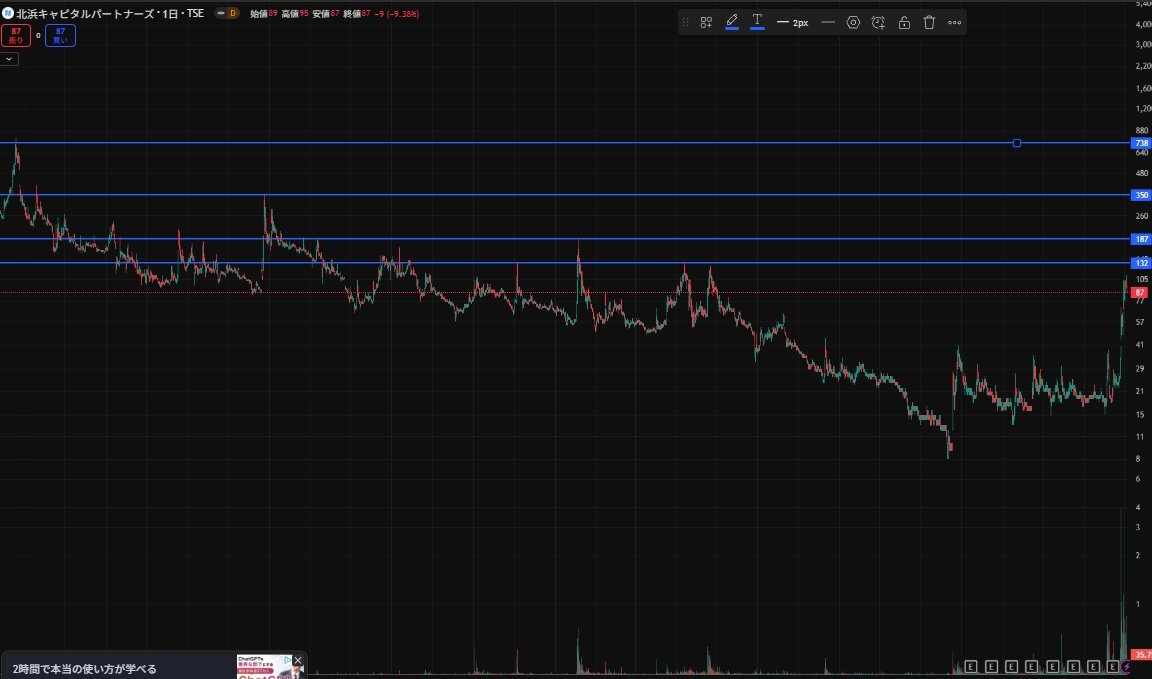This screenshot has width=1152, height=679.
Task: Click the 738 price label
Action: click(1141, 143)
